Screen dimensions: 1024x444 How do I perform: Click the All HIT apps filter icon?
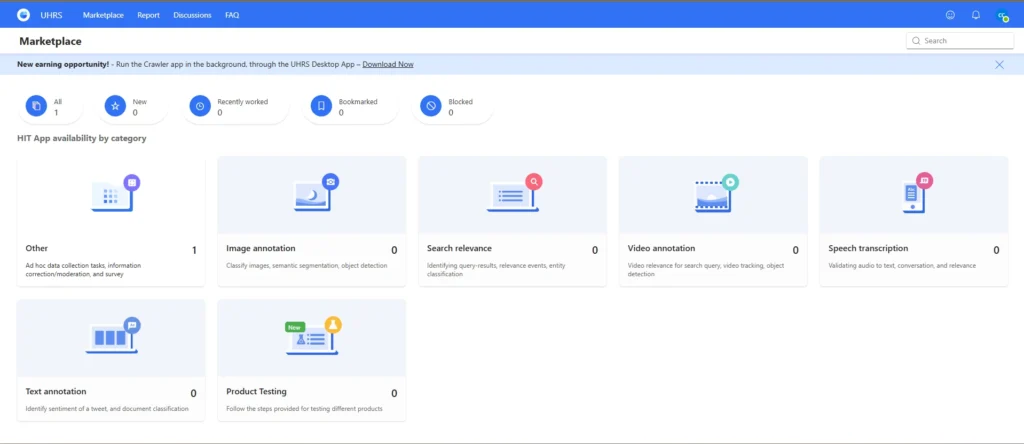[x=37, y=106]
